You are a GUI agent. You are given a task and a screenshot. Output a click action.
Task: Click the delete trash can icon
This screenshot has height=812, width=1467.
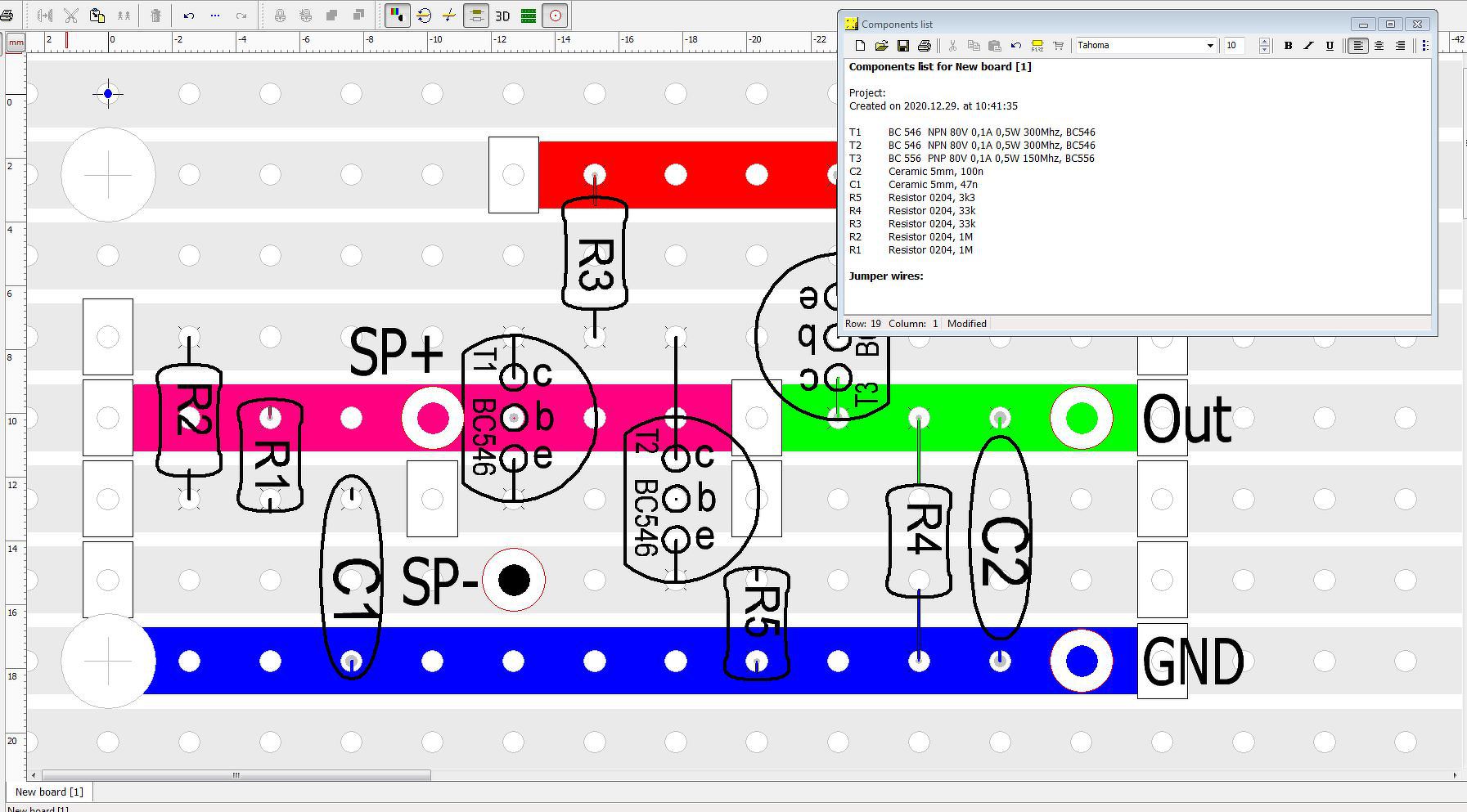pos(155,16)
